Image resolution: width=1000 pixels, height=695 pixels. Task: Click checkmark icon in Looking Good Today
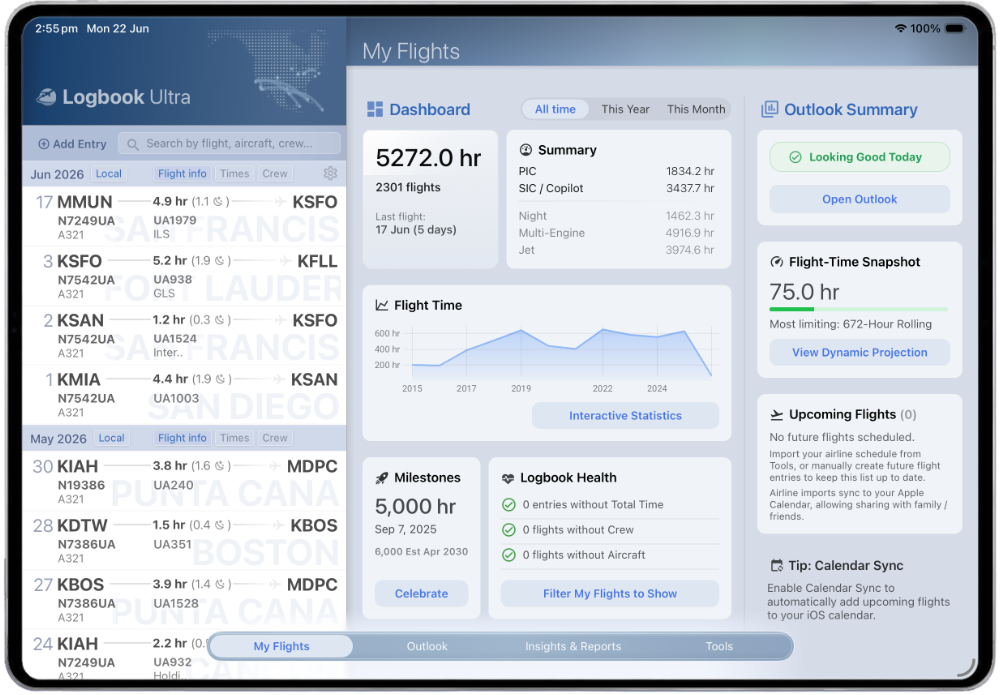click(x=795, y=157)
